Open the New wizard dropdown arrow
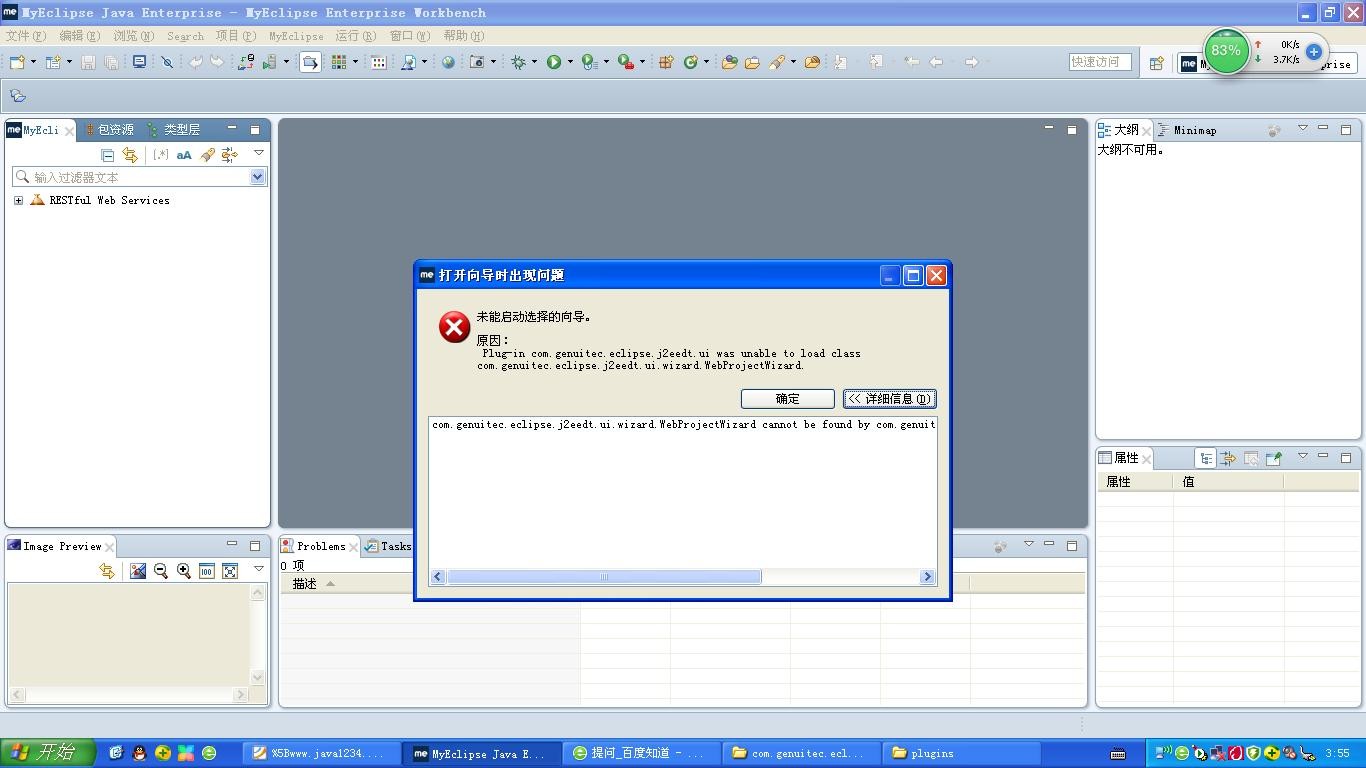 (x=33, y=62)
